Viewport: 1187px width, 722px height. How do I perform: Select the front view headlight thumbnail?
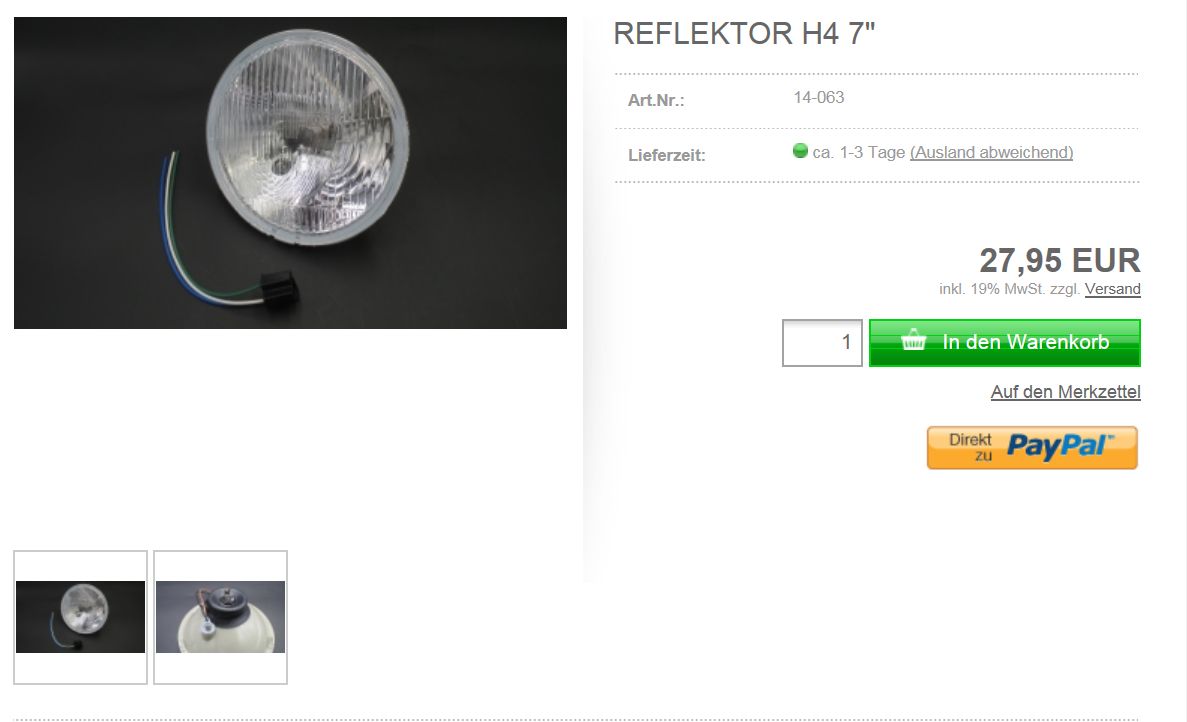coord(80,617)
